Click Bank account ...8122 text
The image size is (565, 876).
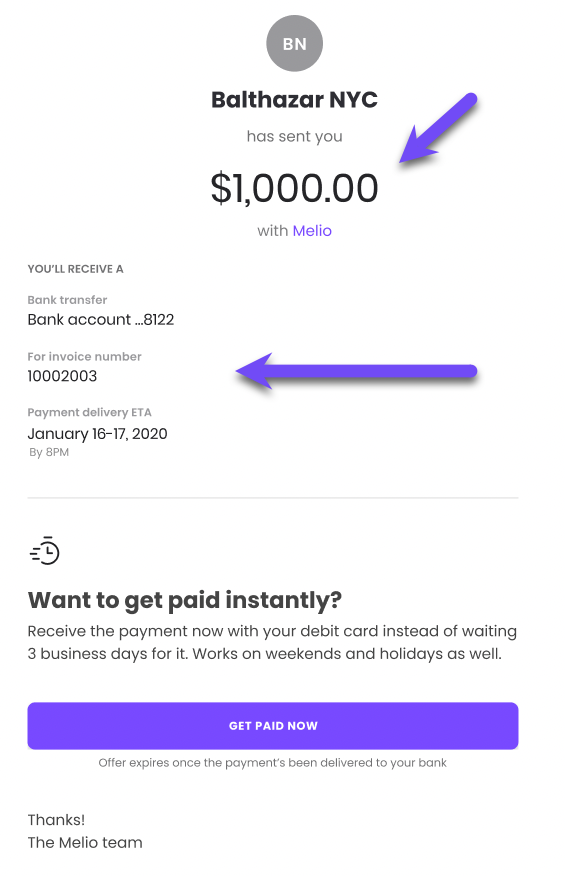(101, 320)
